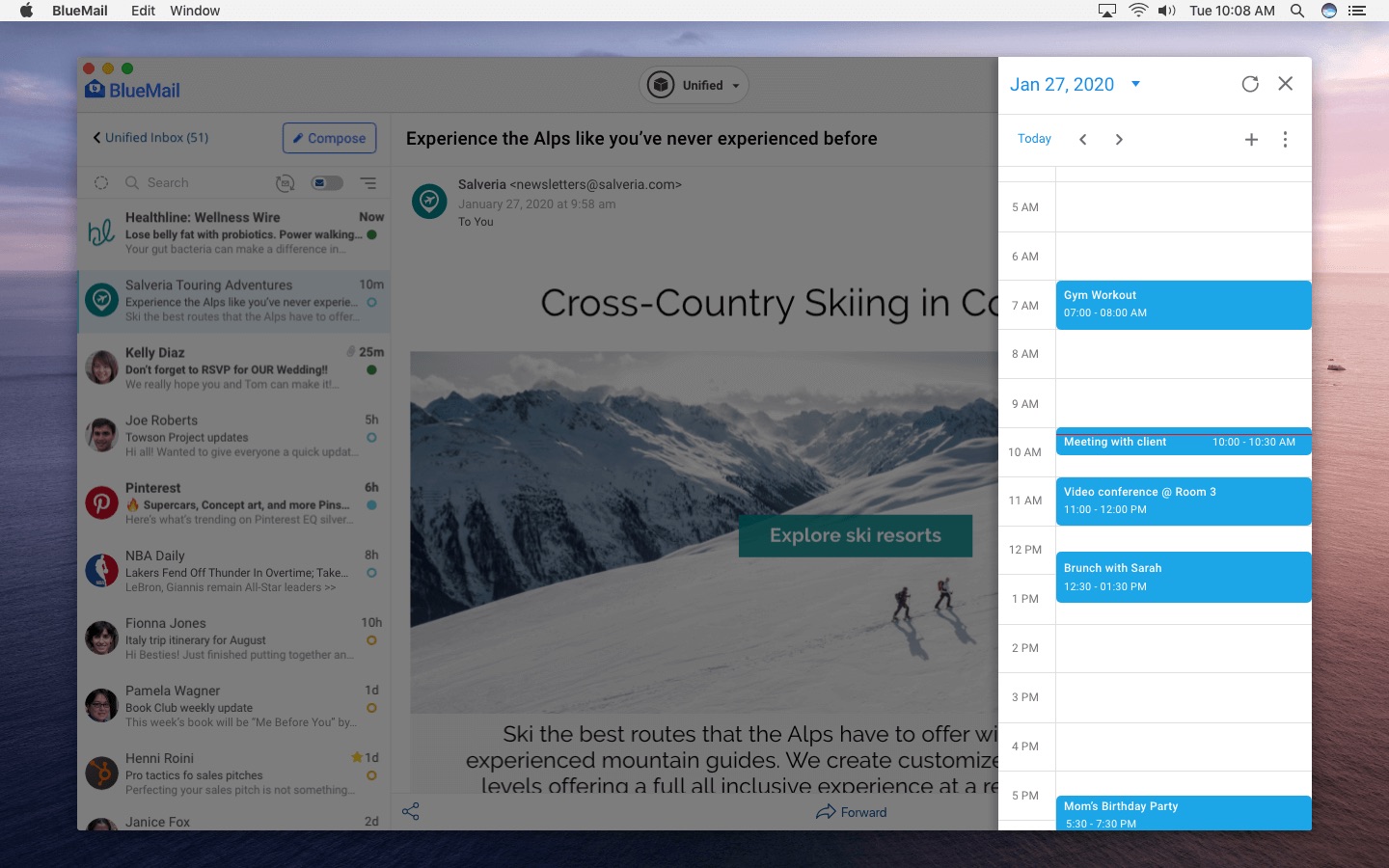Click the Compose button
The width and height of the screenshot is (1389, 868).
point(329,138)
